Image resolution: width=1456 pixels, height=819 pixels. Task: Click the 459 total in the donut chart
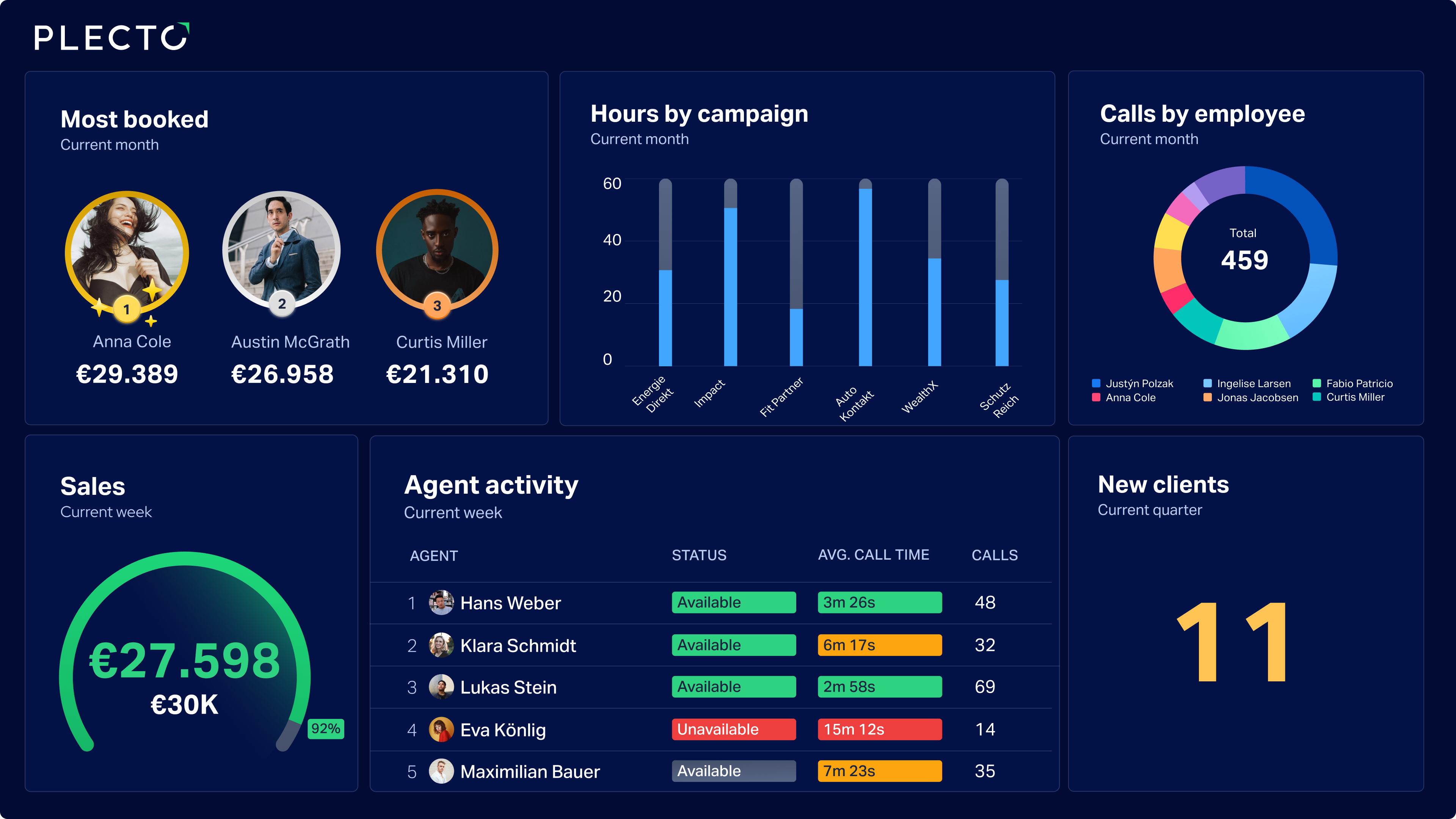[1244, 260]
